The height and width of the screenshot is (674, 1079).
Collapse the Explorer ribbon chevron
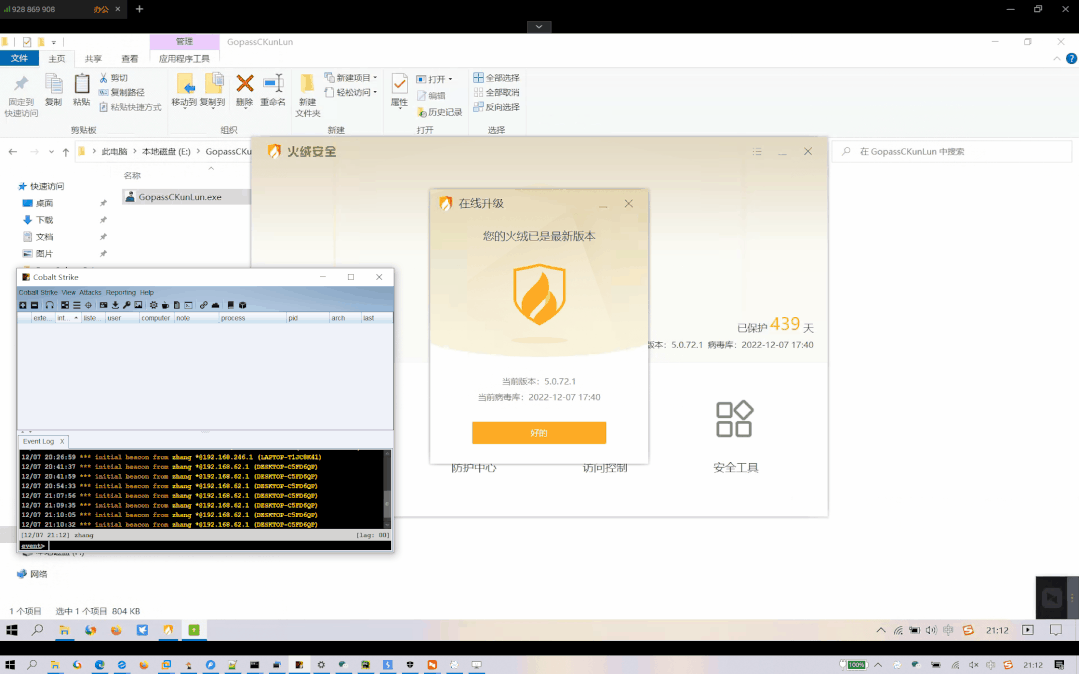pyautogui.click(x=1057, y=59)
